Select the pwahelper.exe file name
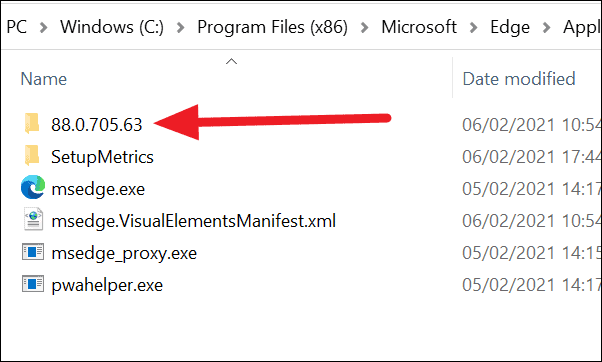 pyautogui.click(x=107, y=285)
